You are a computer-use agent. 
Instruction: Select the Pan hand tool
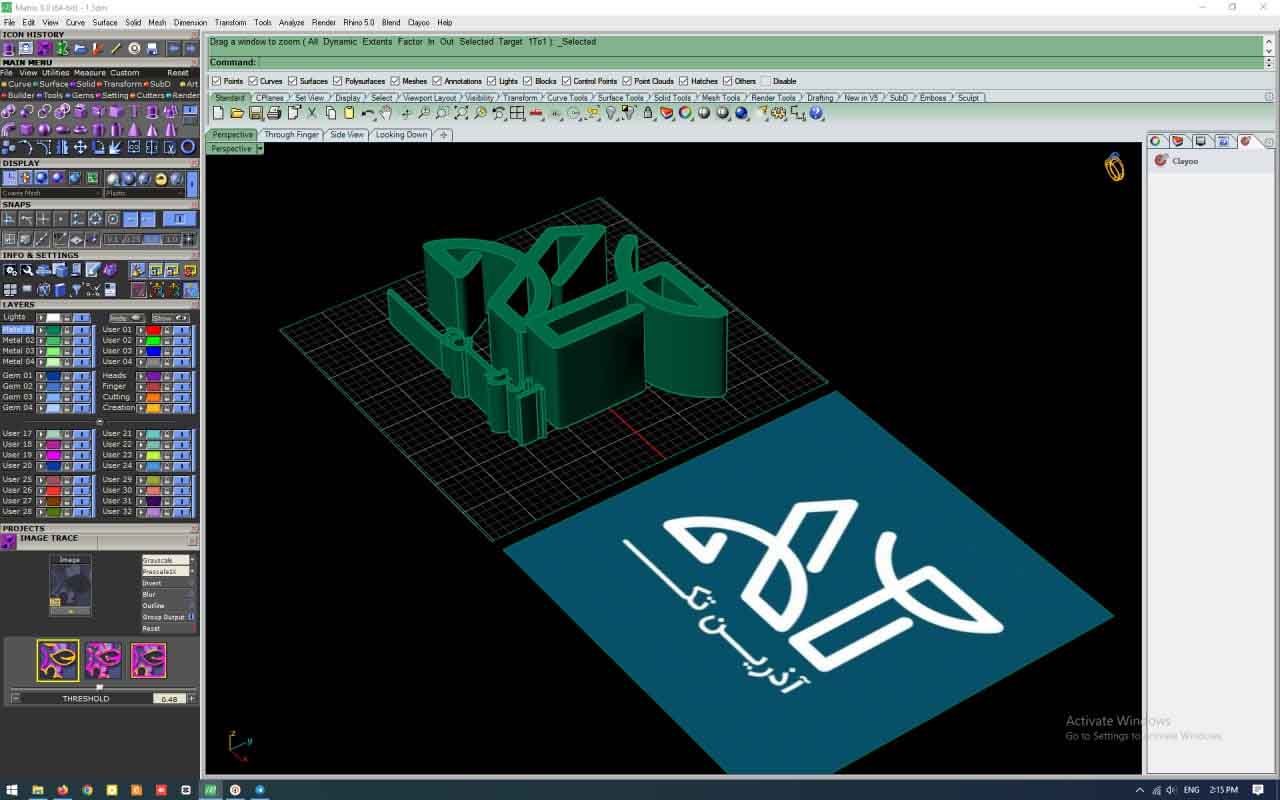coord(386,114)
